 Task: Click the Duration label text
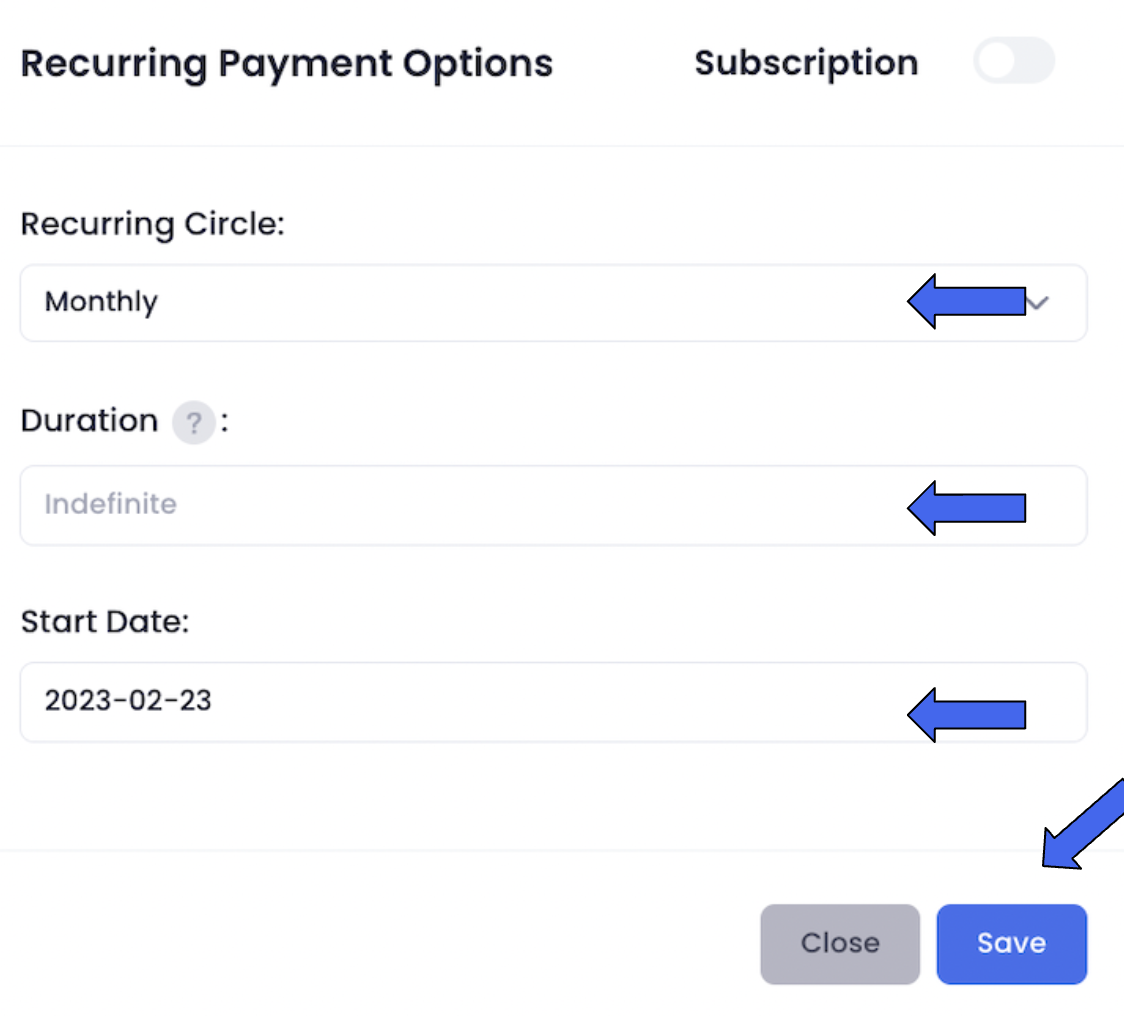point(89,421)
